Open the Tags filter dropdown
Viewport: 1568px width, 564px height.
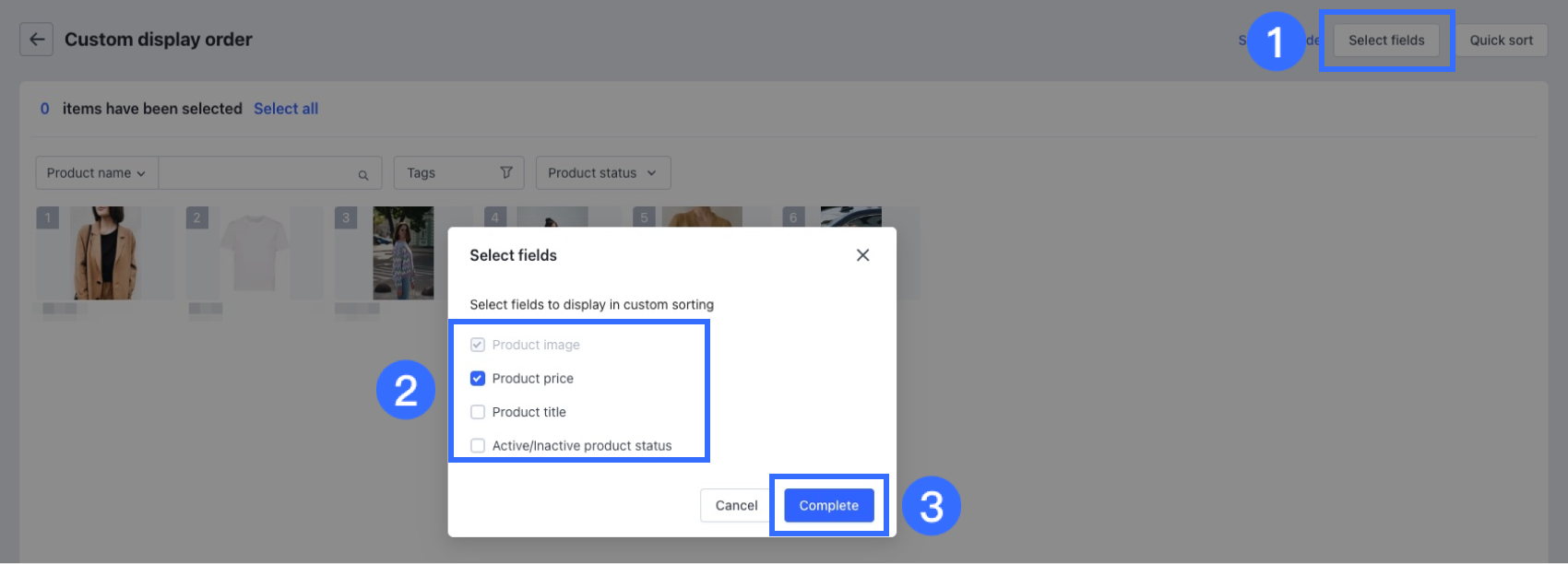[x=458, y=173]
